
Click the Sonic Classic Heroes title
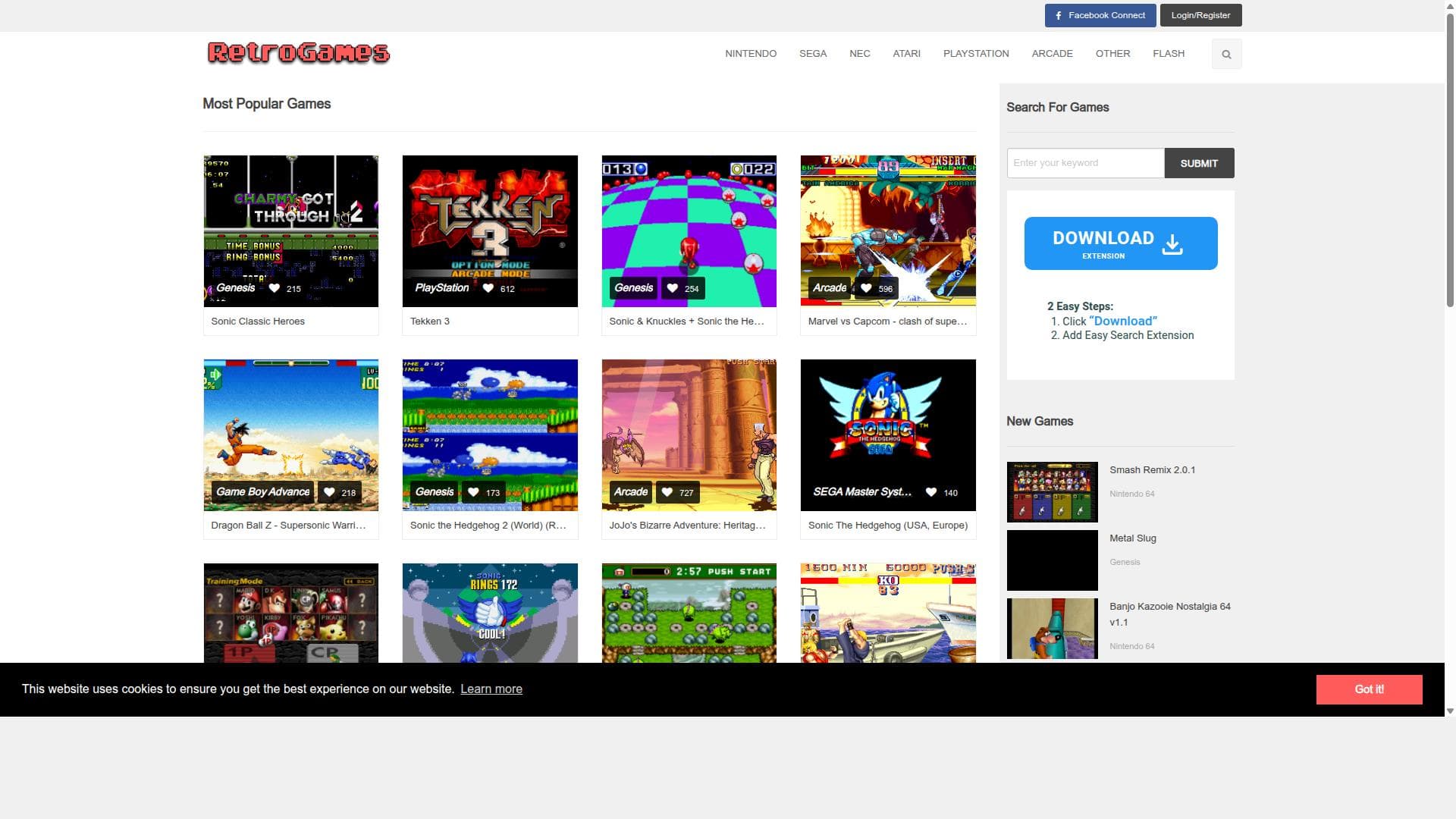[x=258, y=322]
